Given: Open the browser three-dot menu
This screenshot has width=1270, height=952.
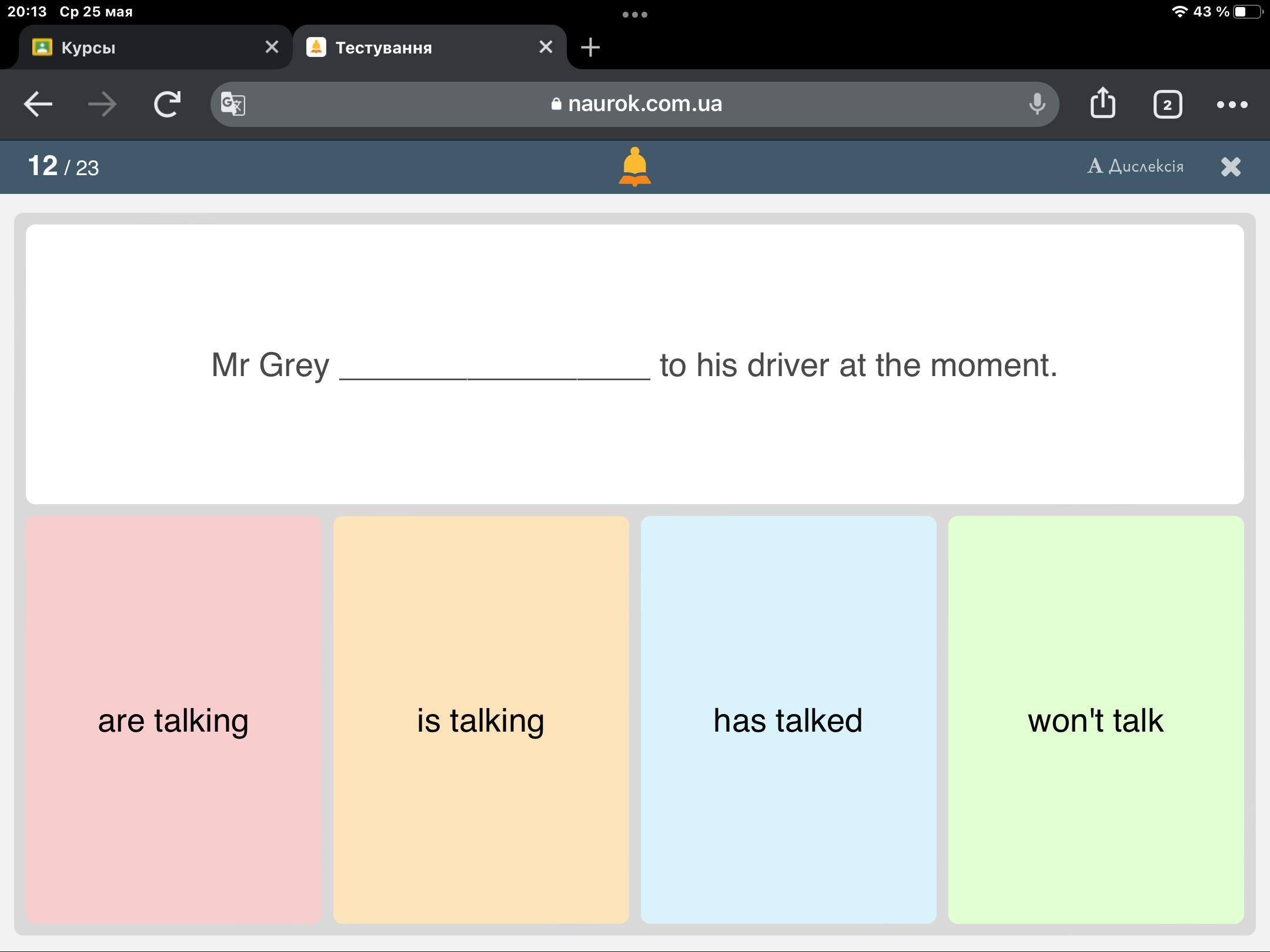Looking at the screenshot, I should click(x=1232, y=105).
